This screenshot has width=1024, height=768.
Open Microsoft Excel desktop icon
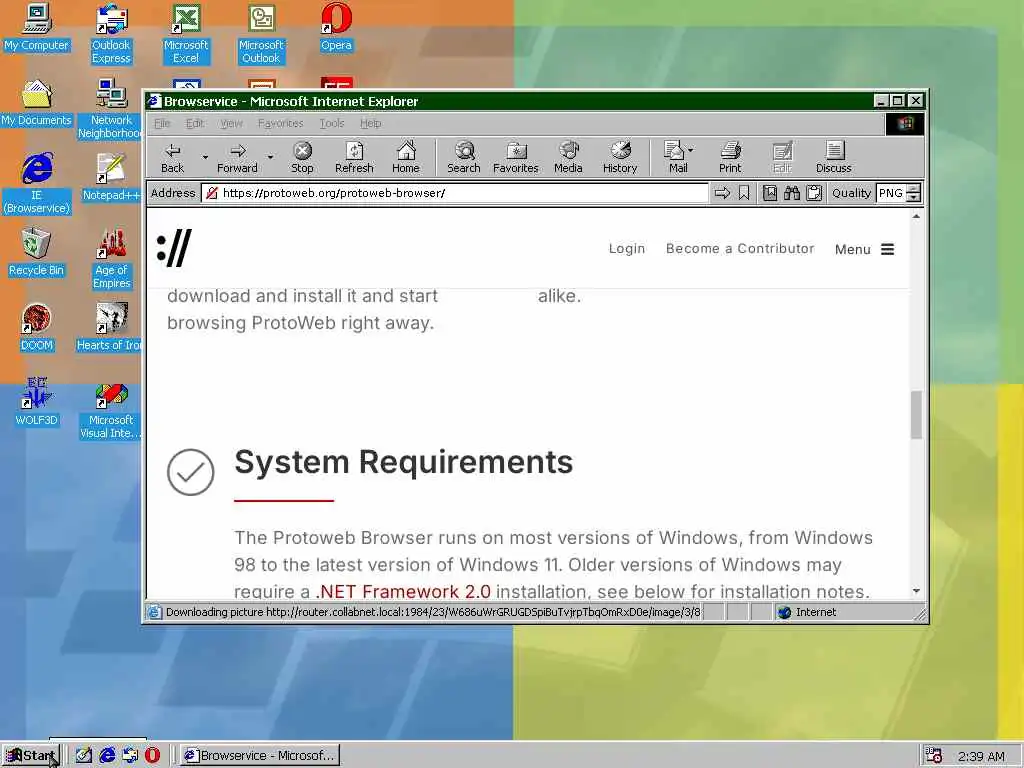186,34
